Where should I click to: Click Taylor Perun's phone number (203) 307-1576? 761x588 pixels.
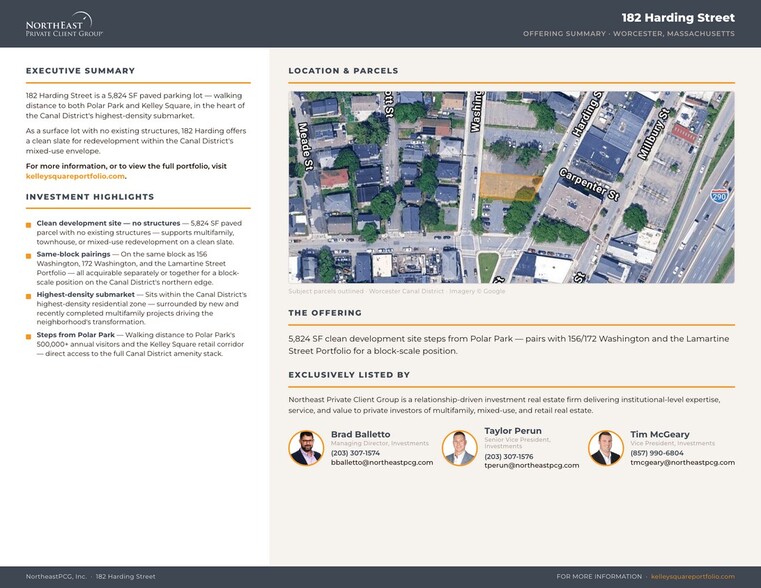pyautogui.click(x=509, y=457)
